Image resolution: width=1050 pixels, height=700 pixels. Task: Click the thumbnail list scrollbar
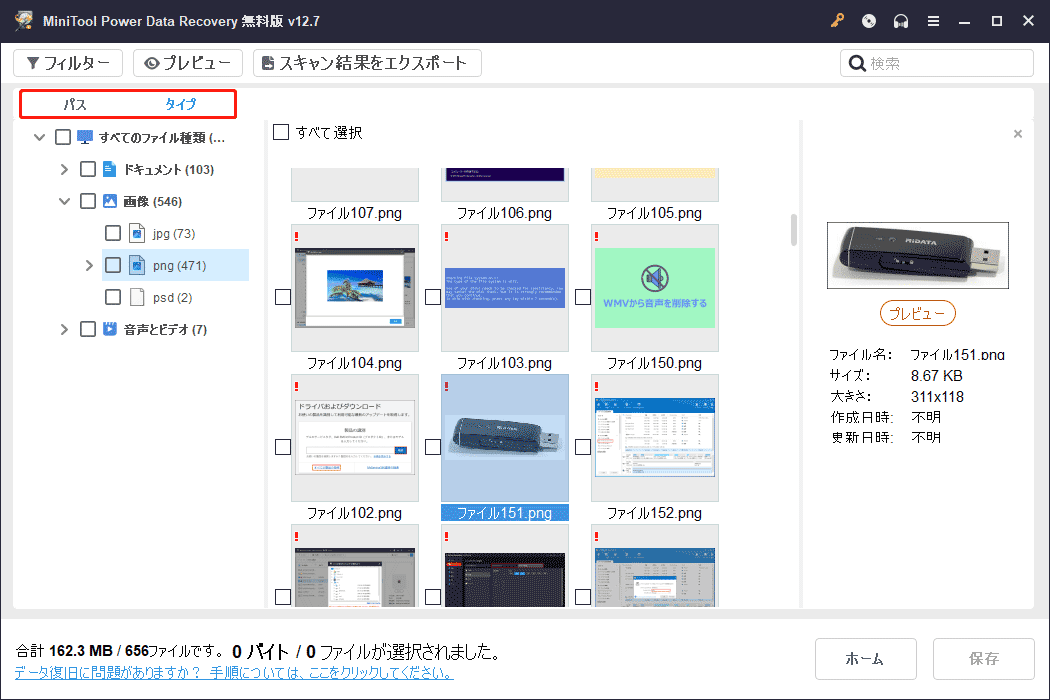[792, 232]
